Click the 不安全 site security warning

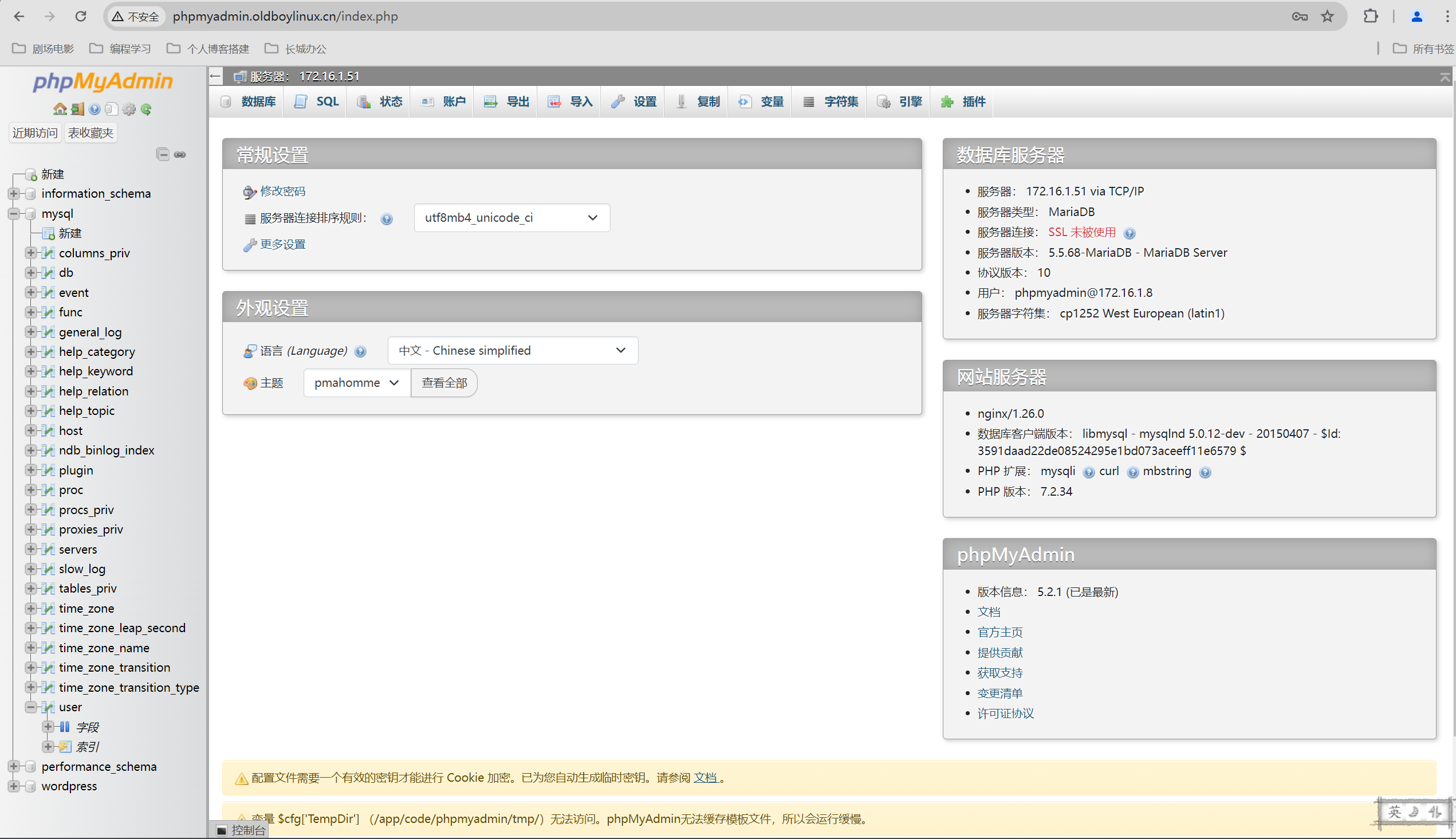[x=136, y=16]
